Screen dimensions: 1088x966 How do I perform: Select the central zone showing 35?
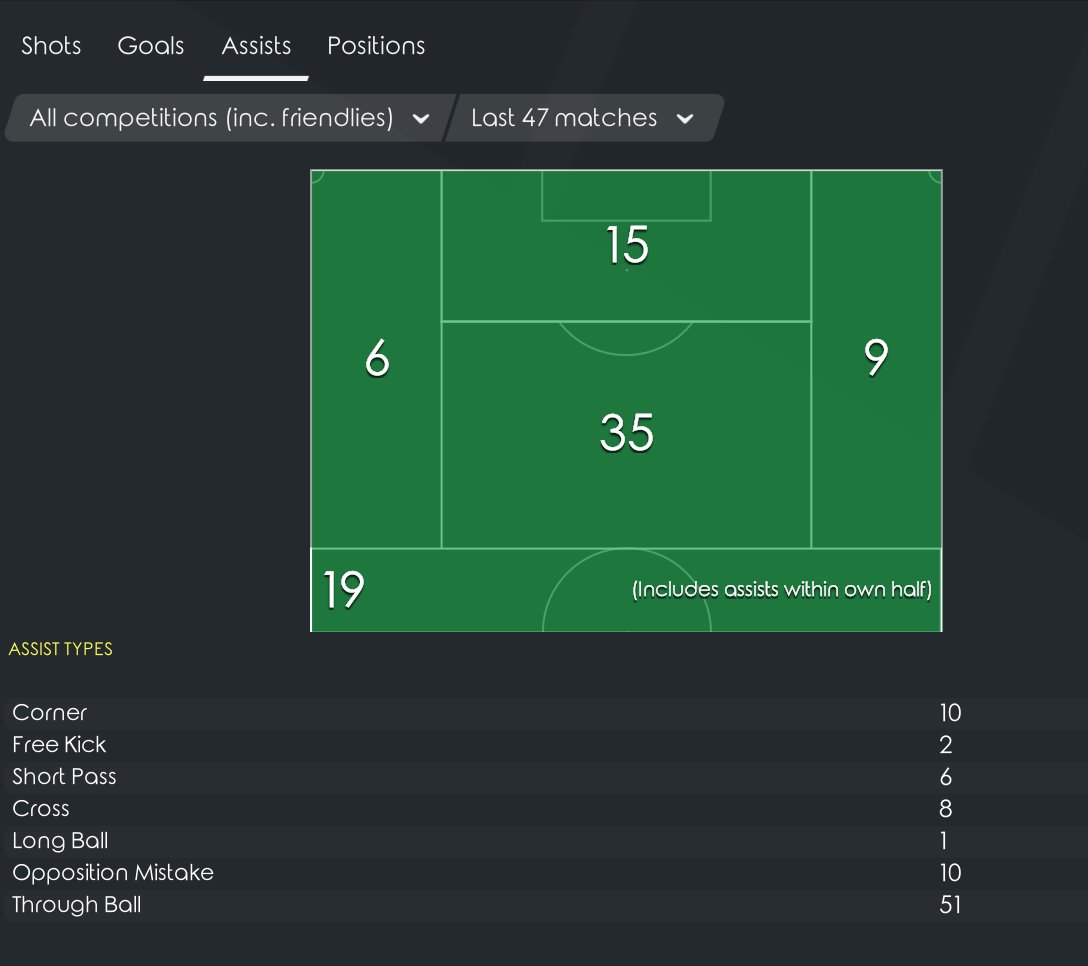[x=626, y=434]
